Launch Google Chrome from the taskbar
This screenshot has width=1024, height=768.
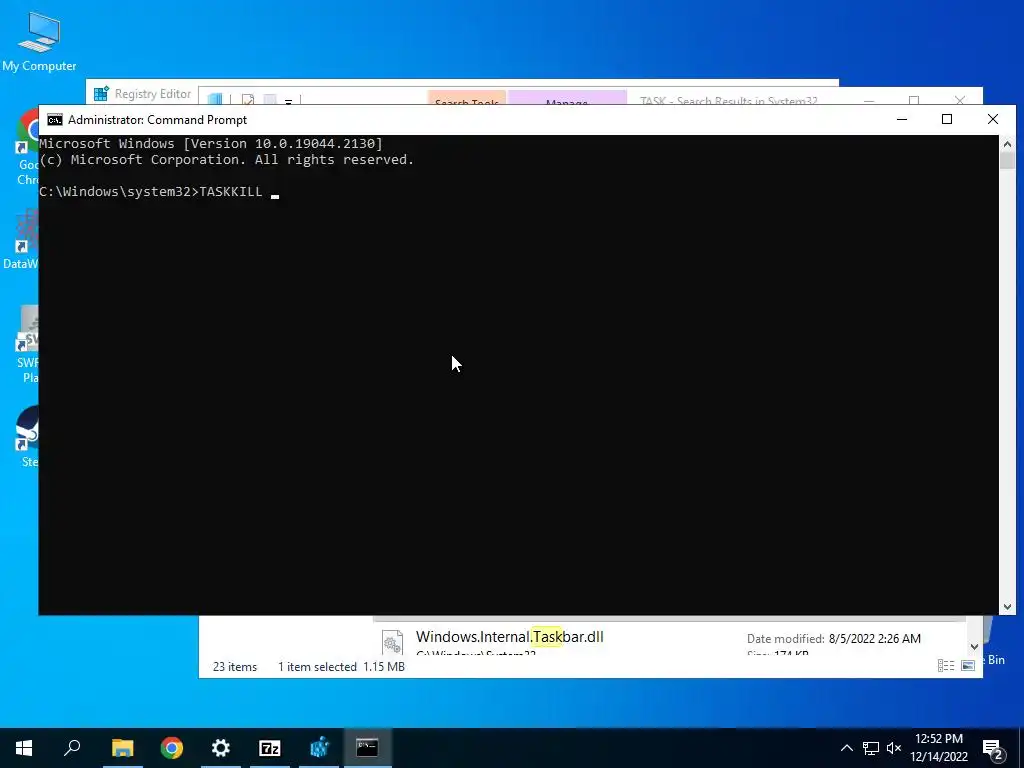(x=172, y=748)
